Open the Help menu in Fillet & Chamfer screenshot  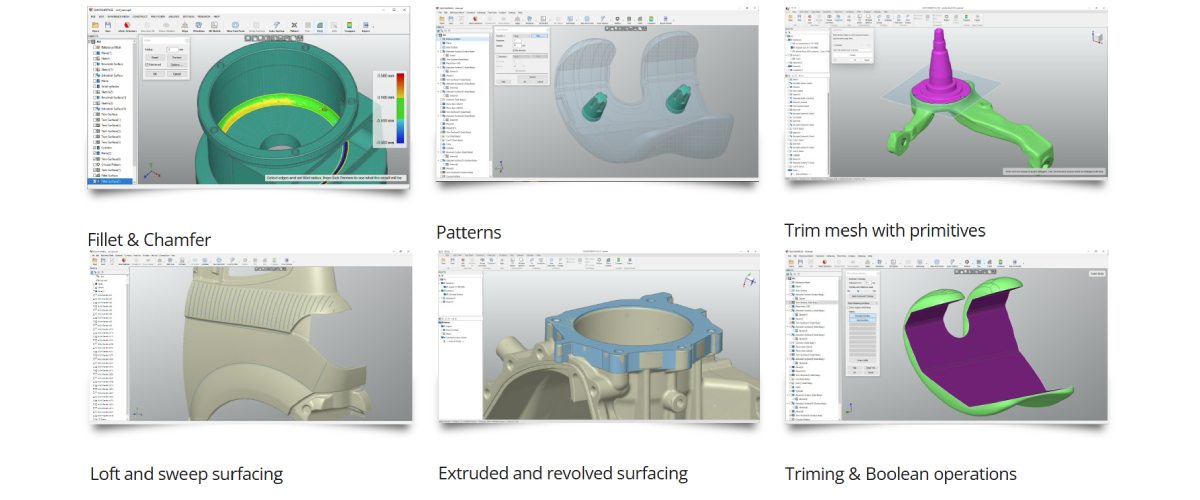point(217,17)
